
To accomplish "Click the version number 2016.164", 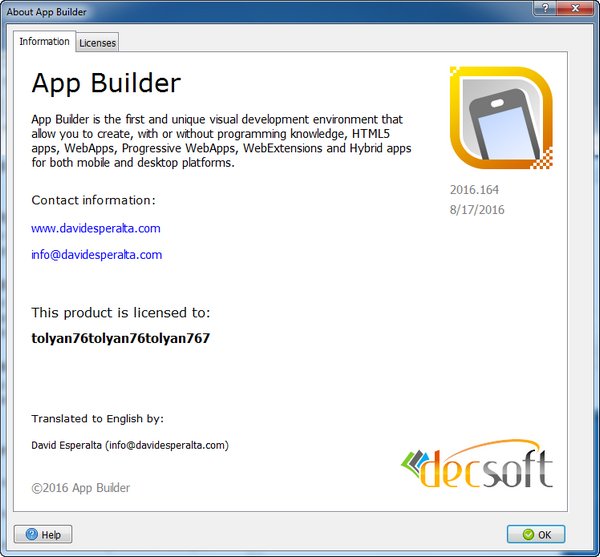I will [x=474, y=190].
